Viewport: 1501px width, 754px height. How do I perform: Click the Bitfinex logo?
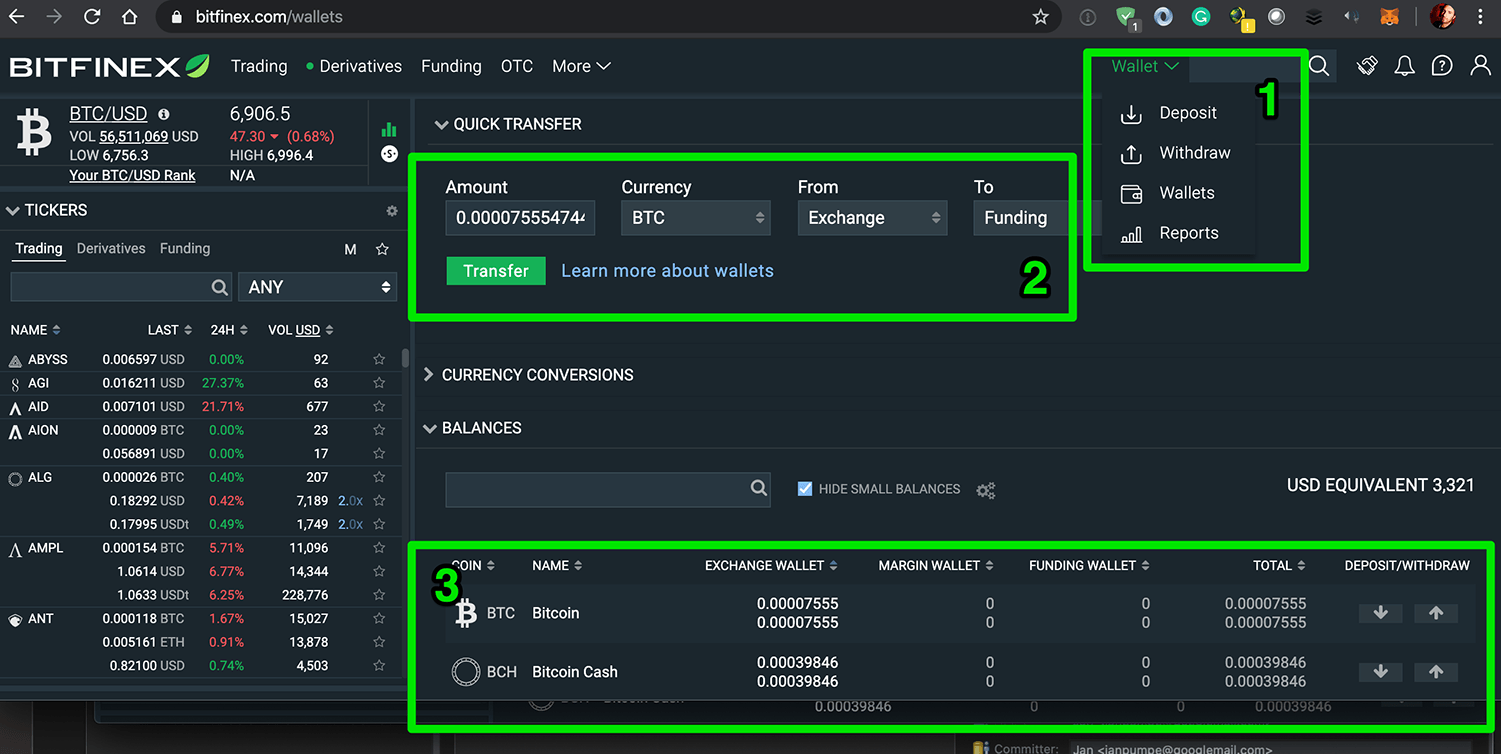click(x=109, y=66)
